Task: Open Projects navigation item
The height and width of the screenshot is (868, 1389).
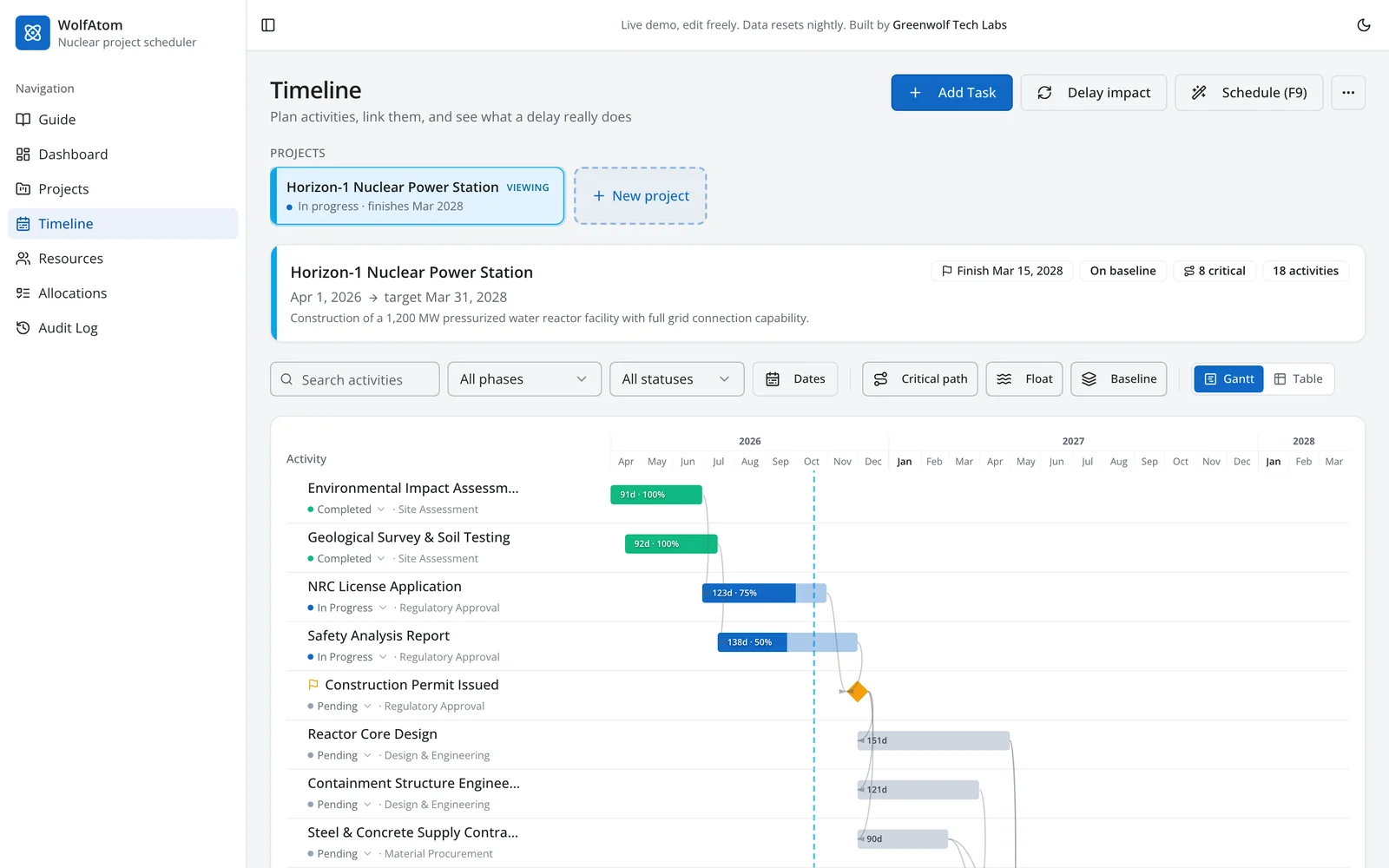Action: click(122, 189)
